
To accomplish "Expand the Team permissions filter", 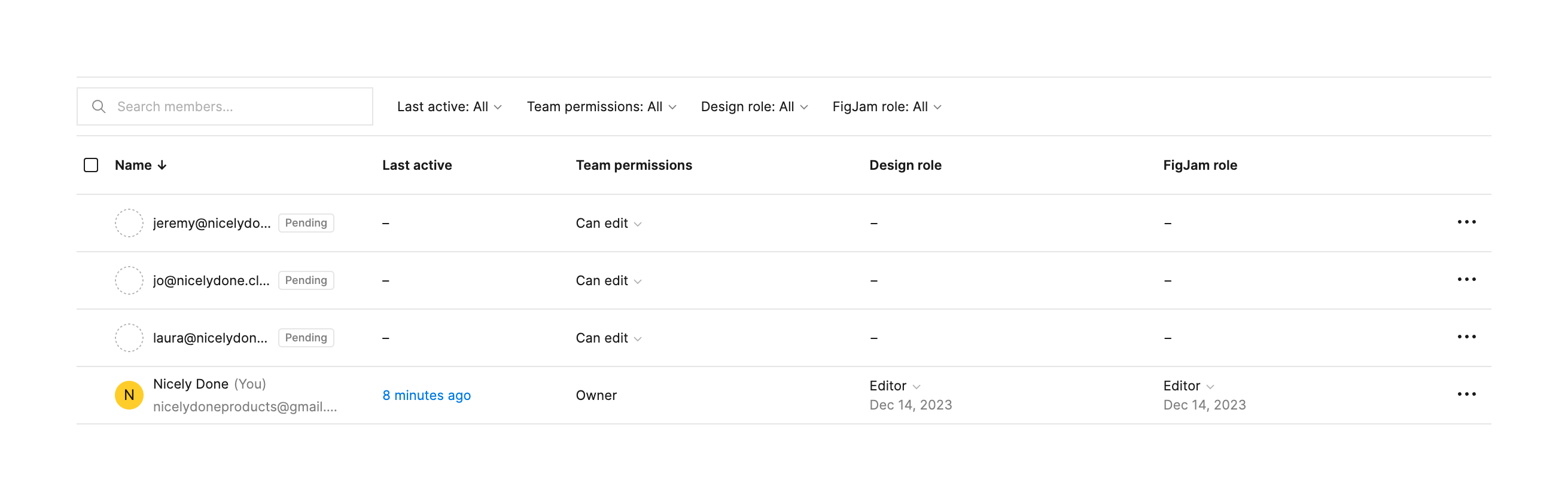I will pos(601,107).
